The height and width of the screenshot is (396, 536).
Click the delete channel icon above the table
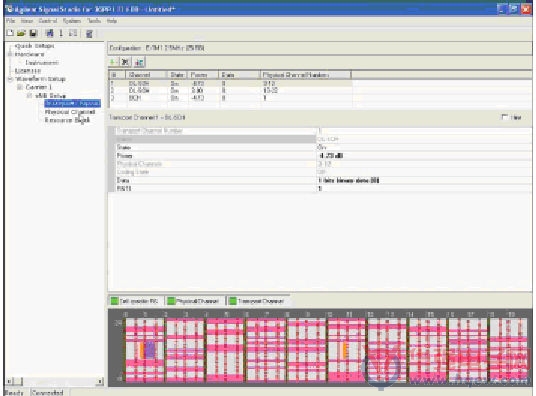tap(125, 62)
